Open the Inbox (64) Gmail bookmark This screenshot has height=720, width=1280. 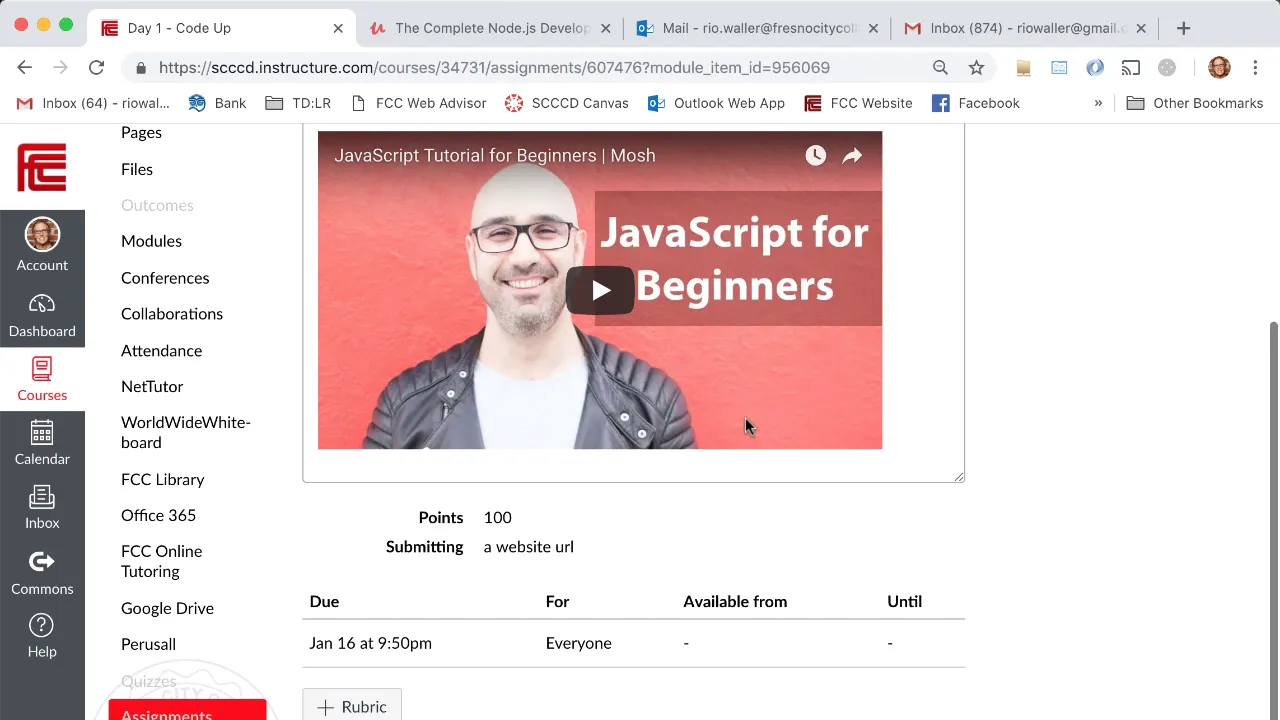[x=93, y=103]
